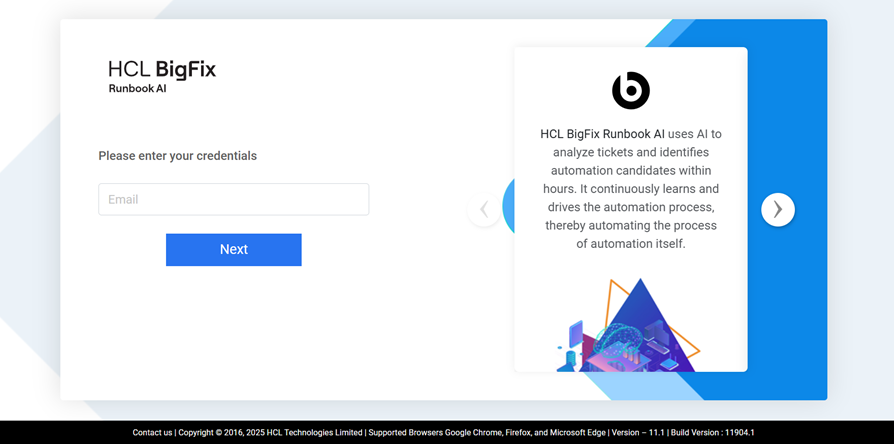The width and height of the screenshot is (894, 444).
Task: Click the Runbook AI description paragraph
Action: pyautogui.click(x=631, y=189)
